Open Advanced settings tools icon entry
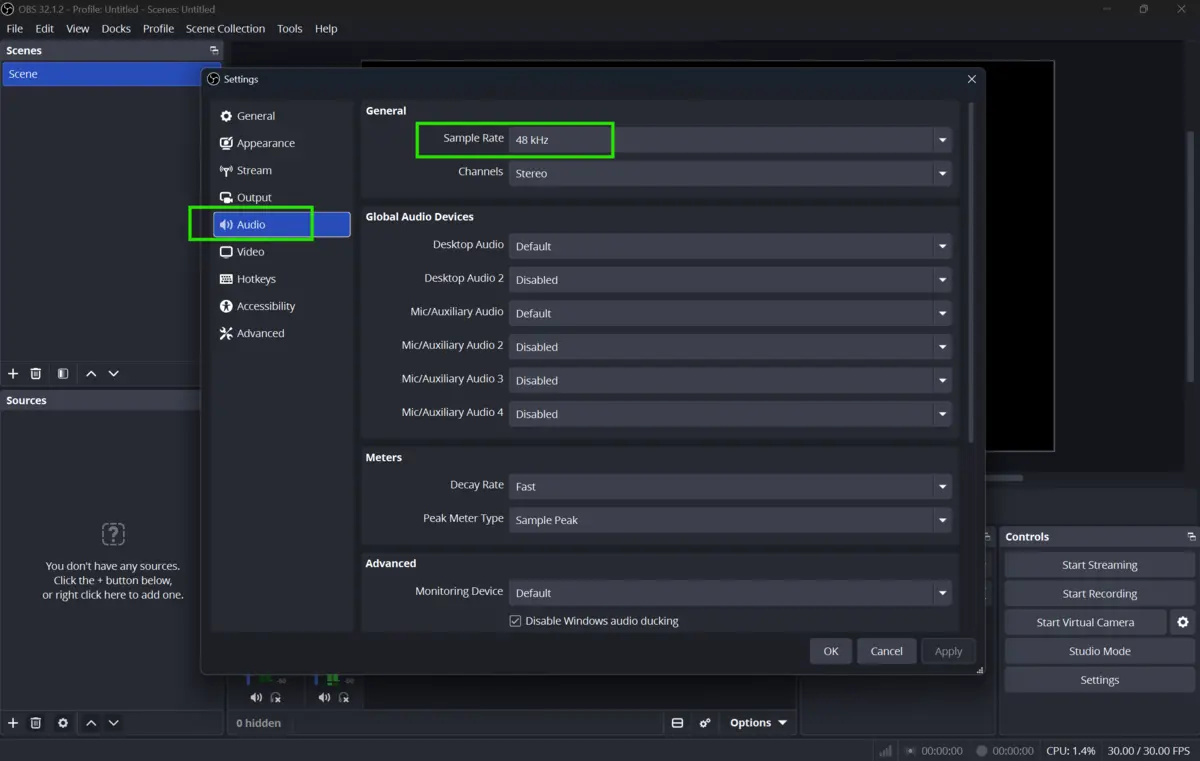Image resolution: width=1200 pixels, height=761 pixels. [x=282, y=333]
